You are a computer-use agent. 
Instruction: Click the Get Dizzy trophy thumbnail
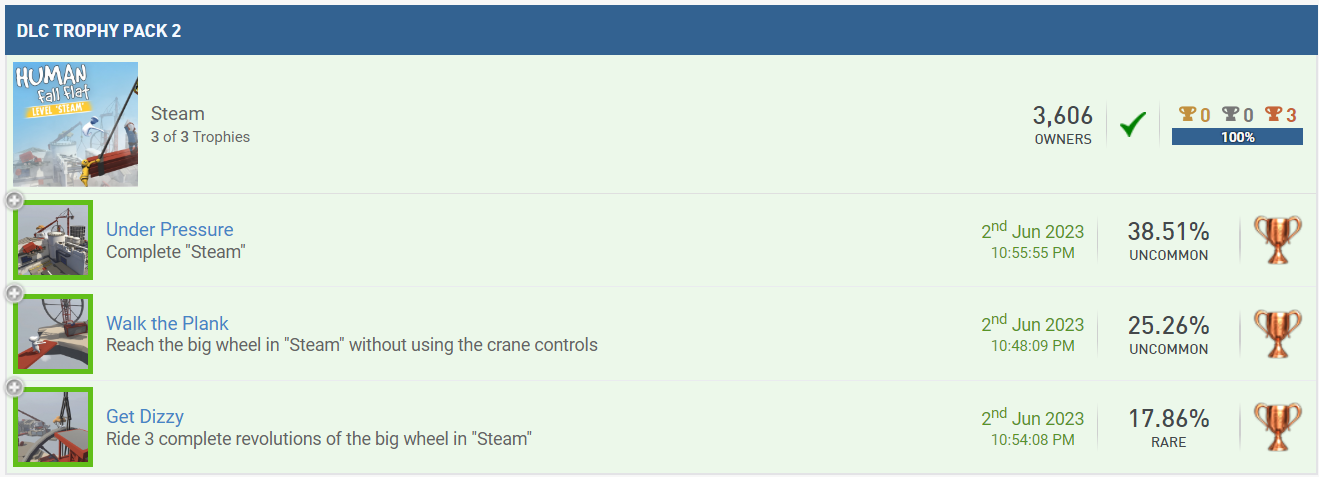pyautogui.click(x=55, y=426)
